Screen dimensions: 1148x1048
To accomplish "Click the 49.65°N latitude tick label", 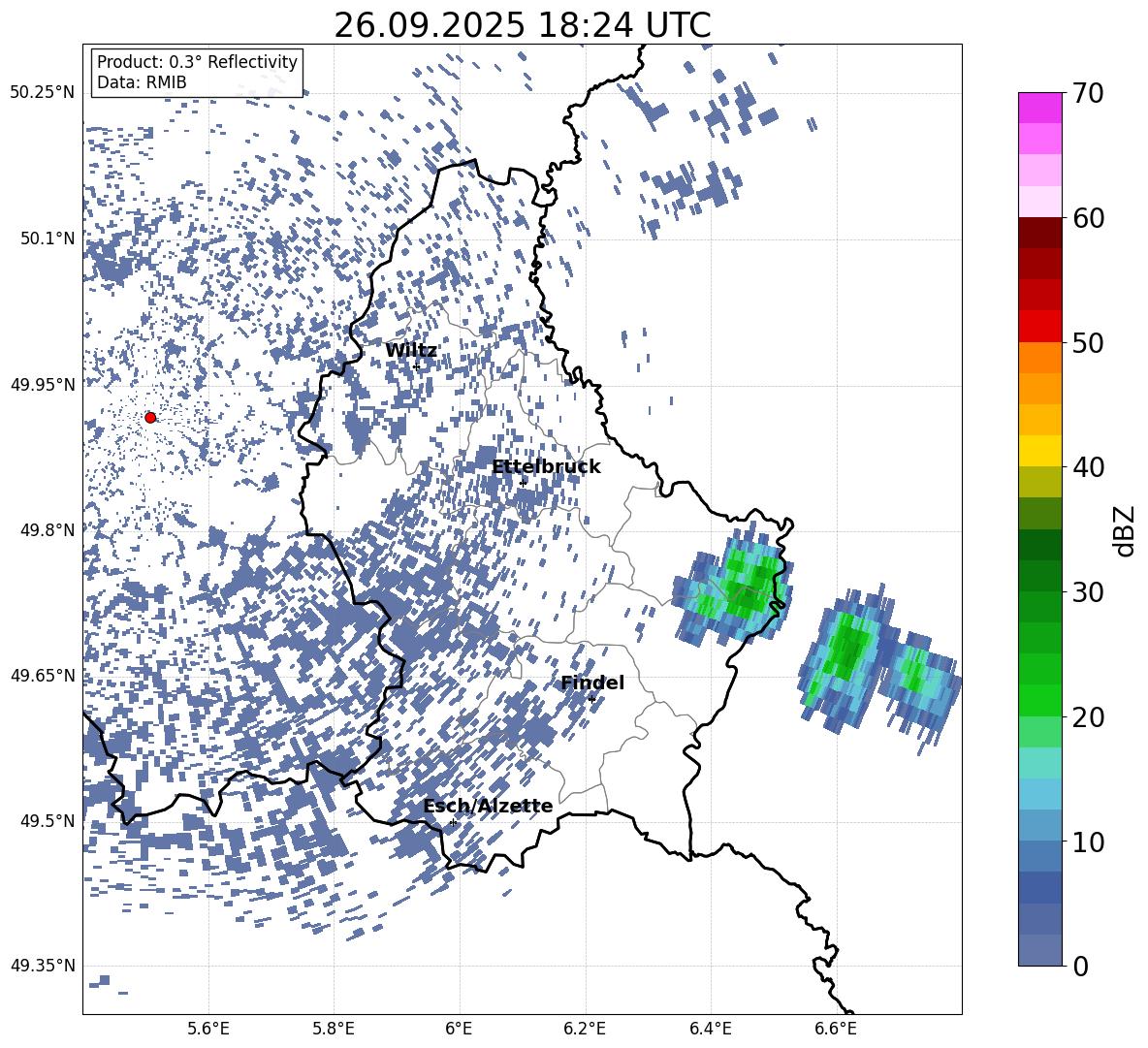I will [x=43, y=675].
